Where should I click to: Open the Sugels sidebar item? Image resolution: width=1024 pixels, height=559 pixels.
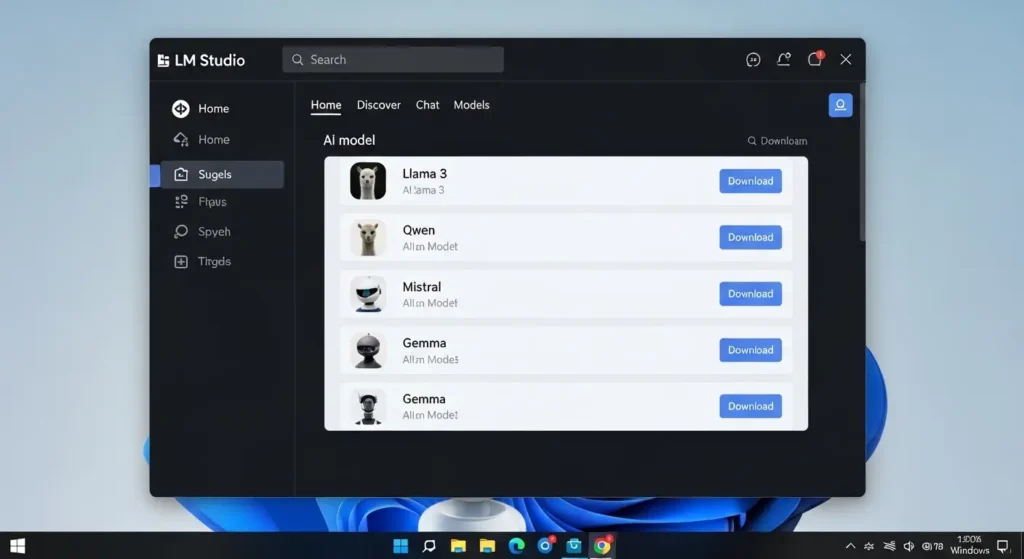(x=222, y=174)
